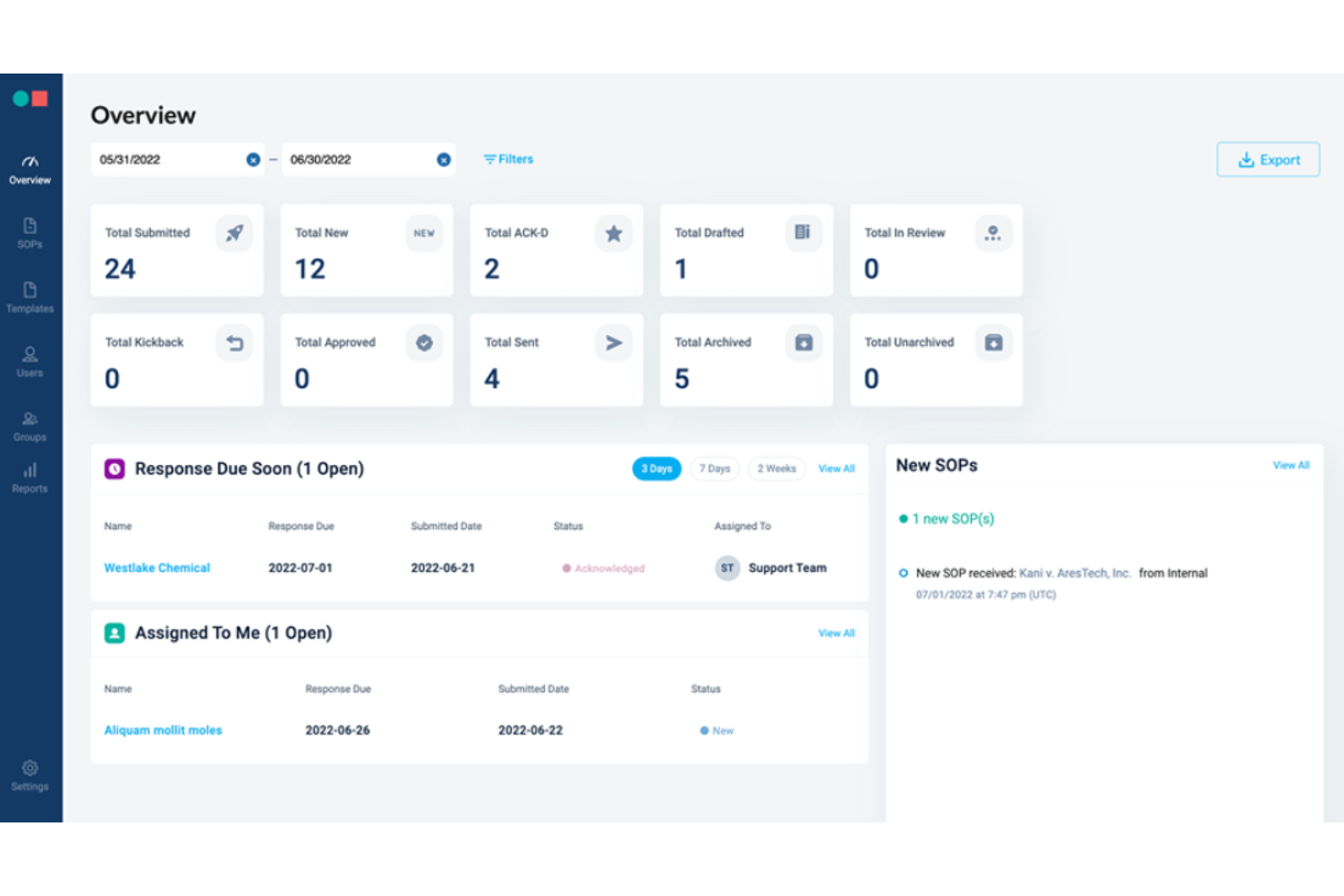The width and height of the screenshot is (1344, 896).
Task: Export the overview data
Action: coord(1269,160)
